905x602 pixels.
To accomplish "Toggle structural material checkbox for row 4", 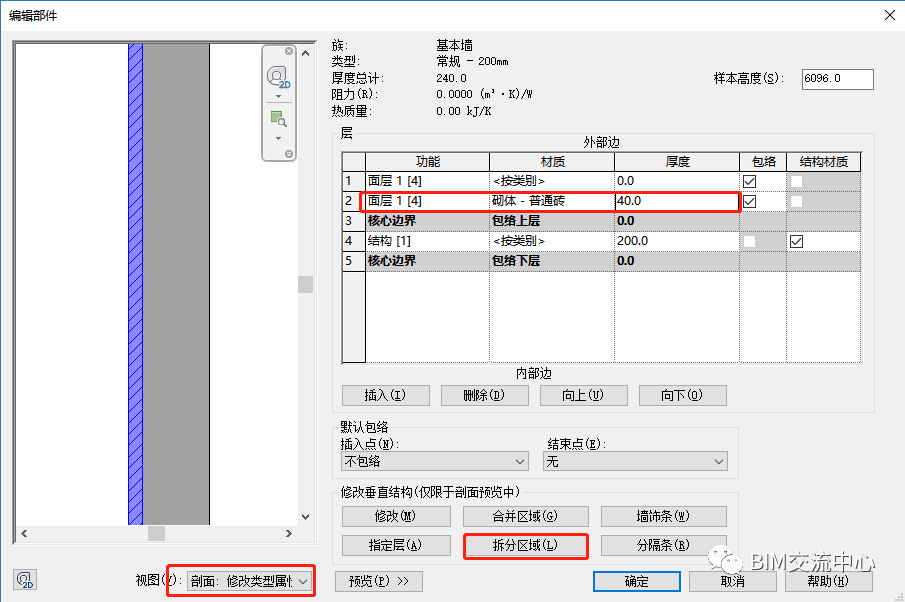I will pos(796,241).
